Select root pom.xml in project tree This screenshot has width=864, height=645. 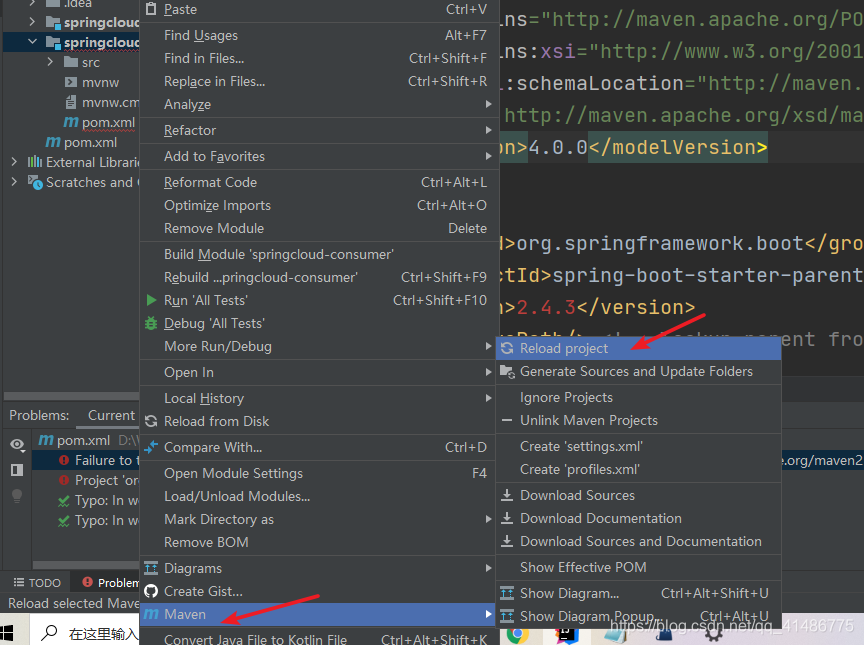point(90,142)
